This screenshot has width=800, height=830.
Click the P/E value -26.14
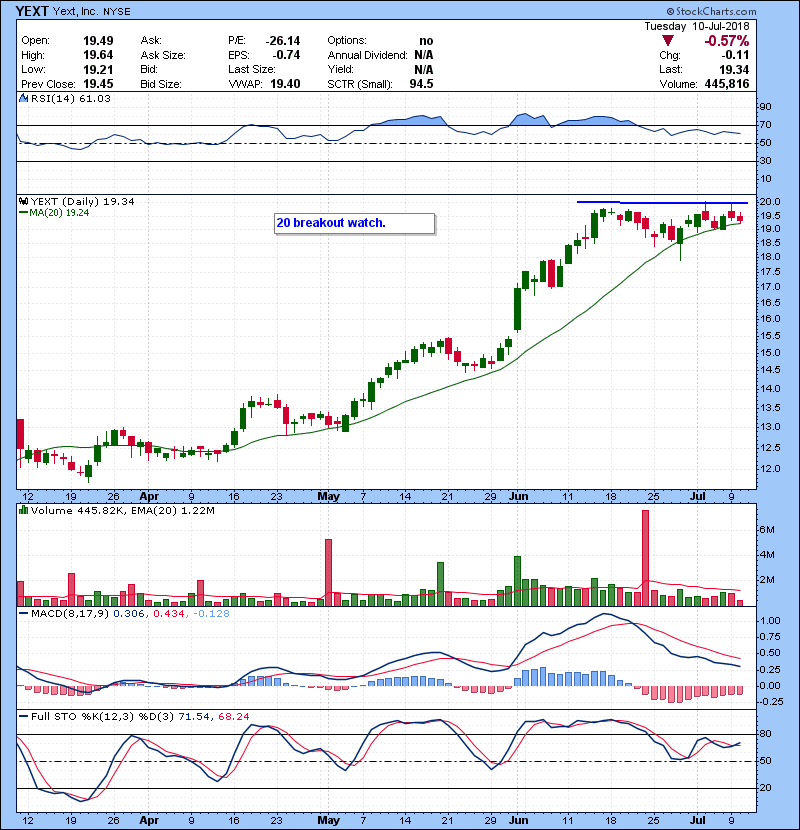[x=283, y=41]
